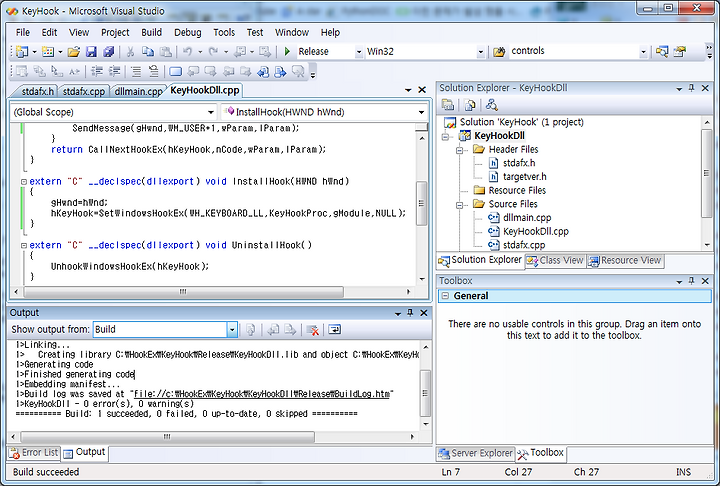Toggle auto-hide pin on the Output panel

click(410, 313)
